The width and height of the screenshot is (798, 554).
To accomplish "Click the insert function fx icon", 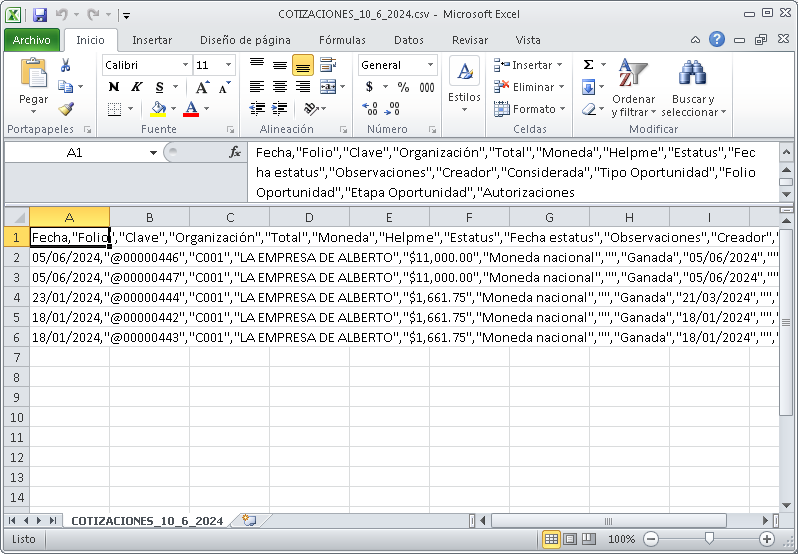I will tap(235, 153).
